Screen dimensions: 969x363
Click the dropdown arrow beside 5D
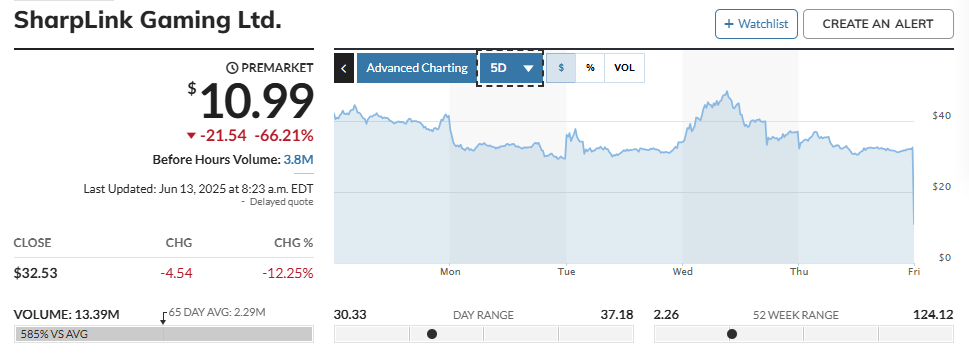coord(528,69)
